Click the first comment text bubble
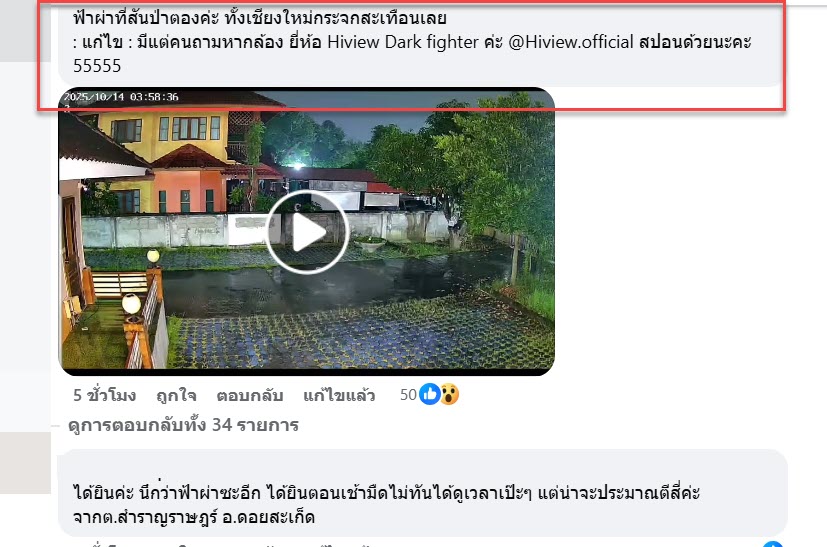Viewport: 827px width, 547px height. tap(419, 42)
